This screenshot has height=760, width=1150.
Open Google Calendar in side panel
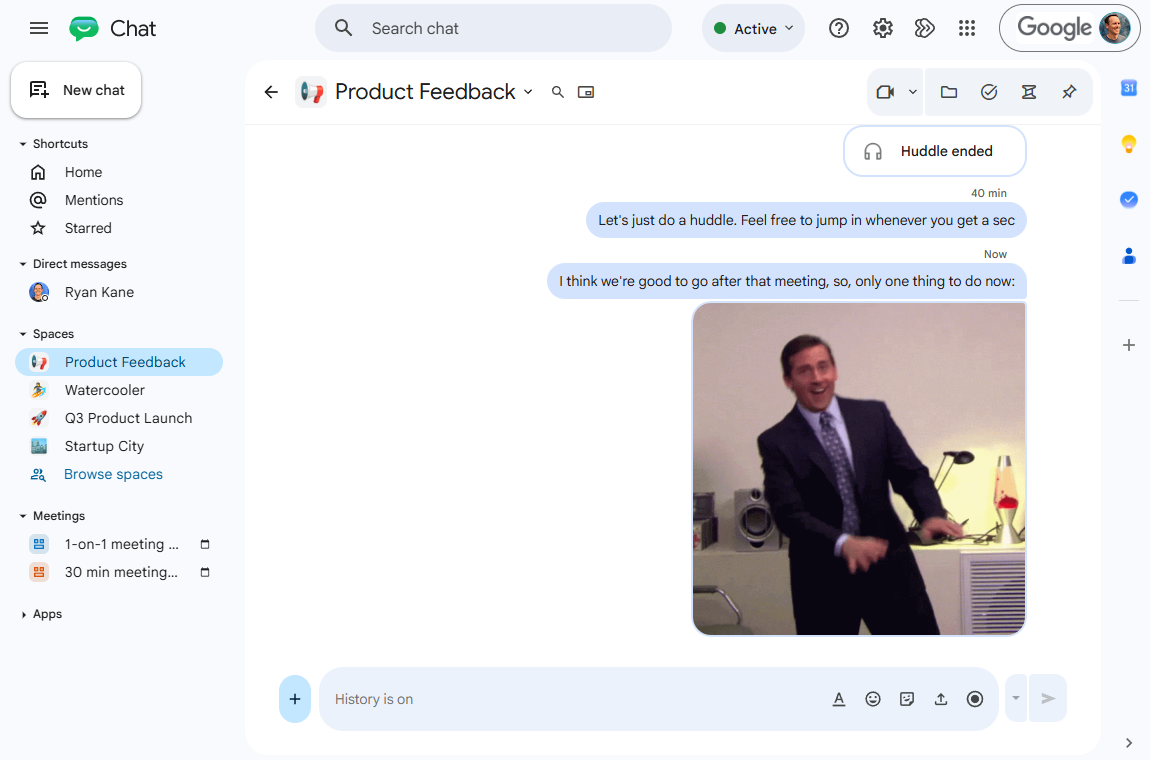[x=1129, y=88]
